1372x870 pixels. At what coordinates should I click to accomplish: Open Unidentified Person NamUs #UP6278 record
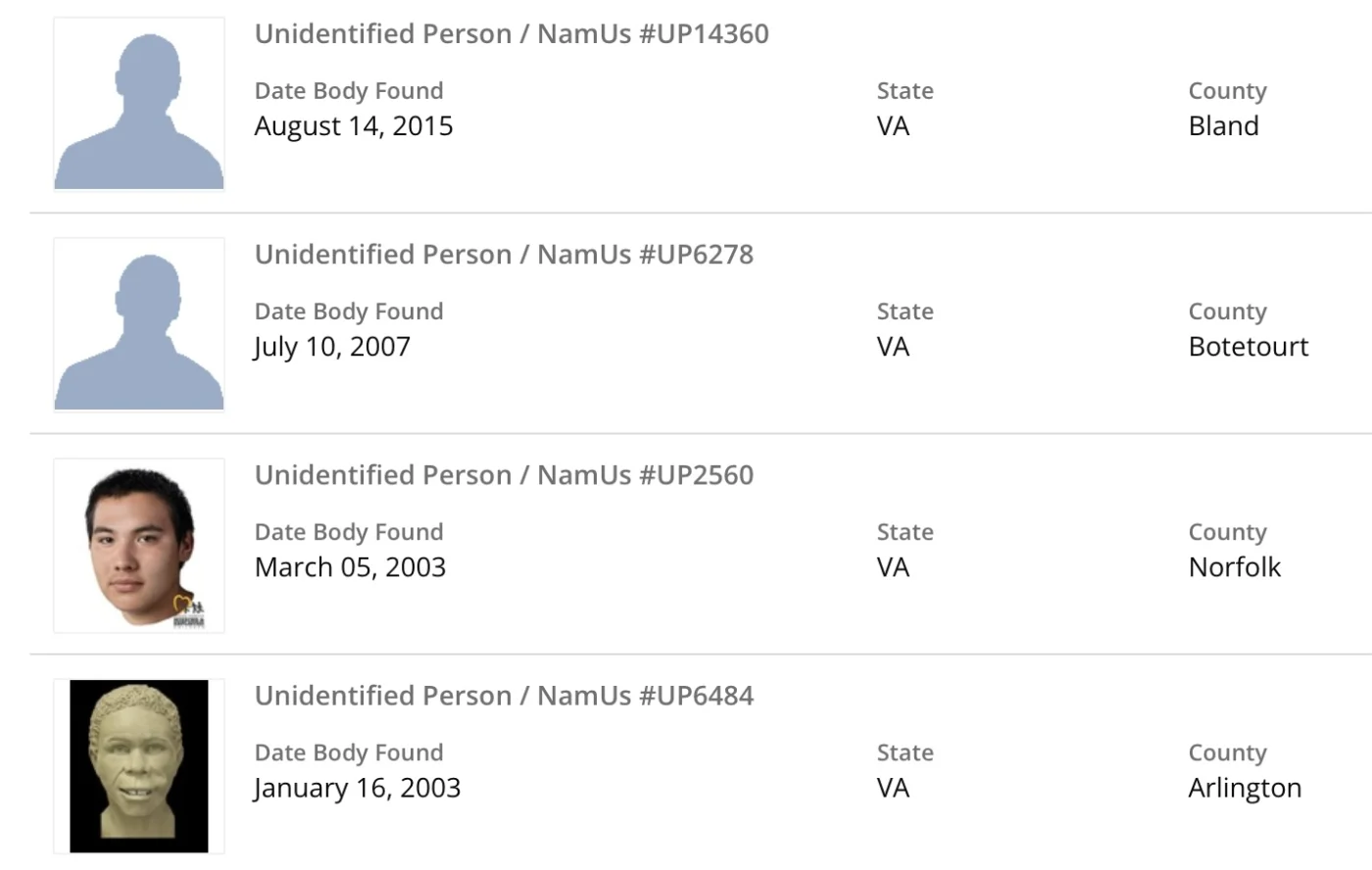tap(504, 254)
